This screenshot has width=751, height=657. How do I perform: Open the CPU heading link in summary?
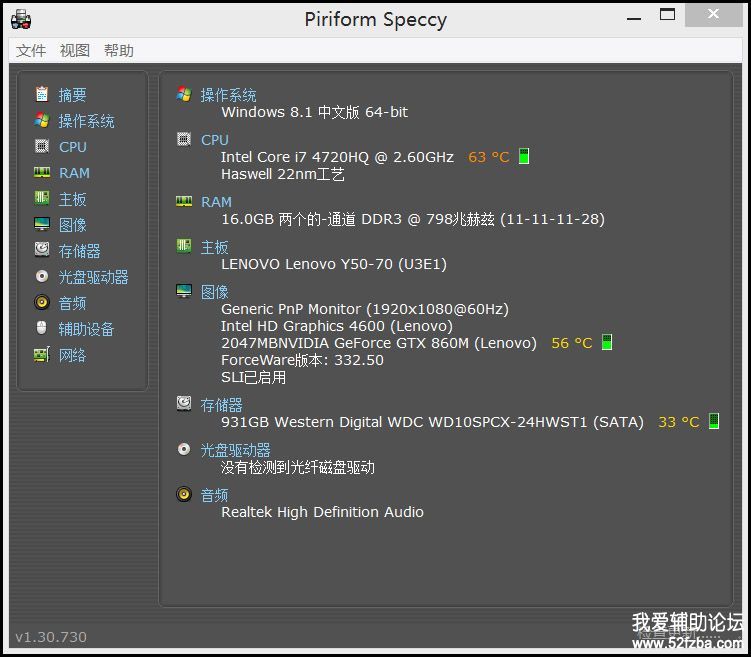pyautogui.click(x=215, y=140)
